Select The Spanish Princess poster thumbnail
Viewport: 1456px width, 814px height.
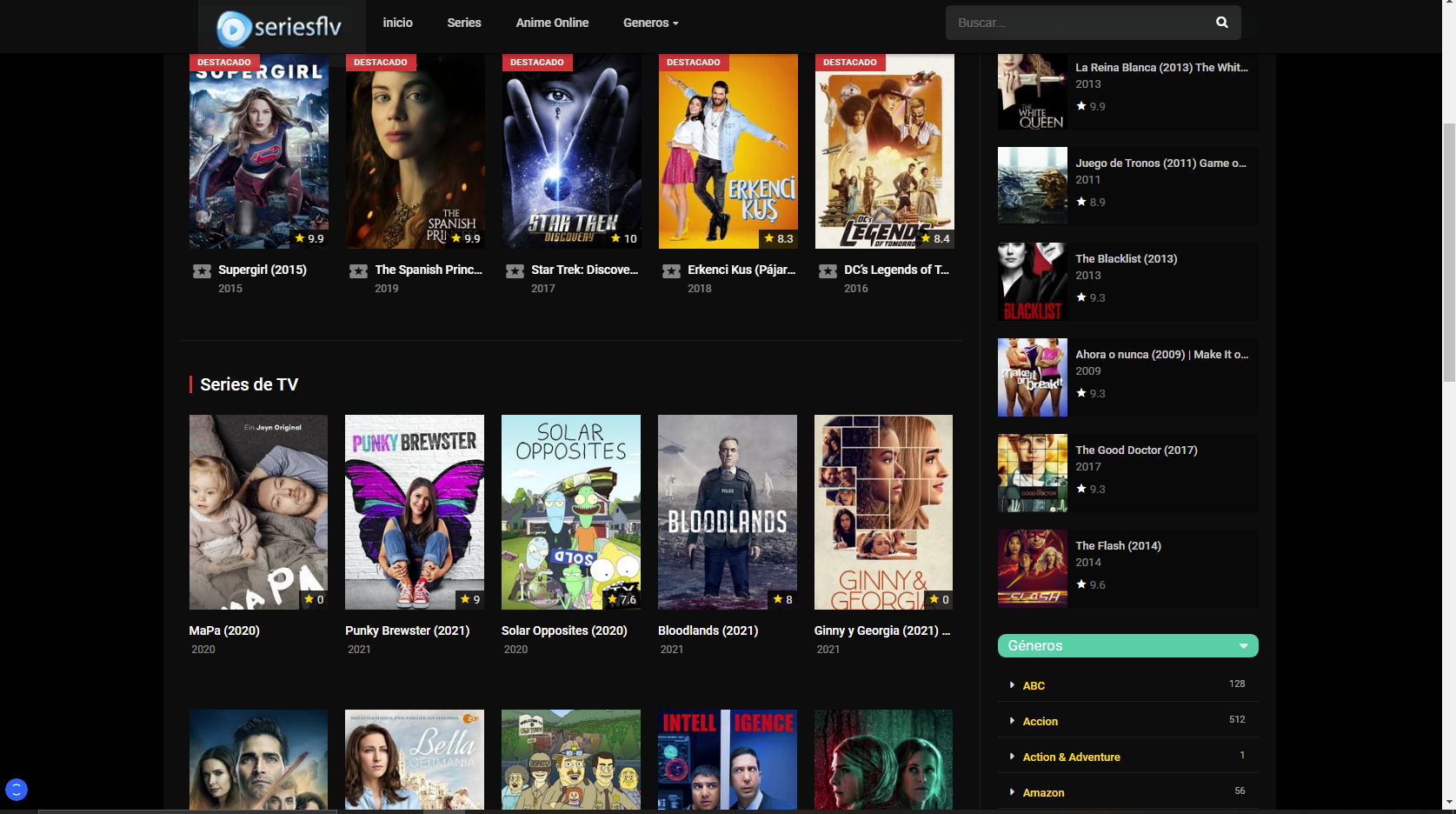tap(416, 151)
